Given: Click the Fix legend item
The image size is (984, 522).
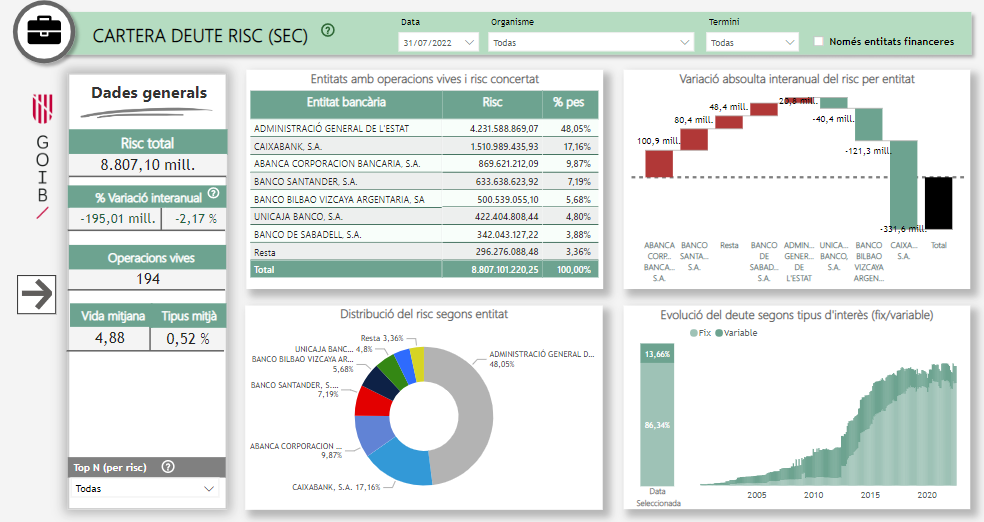Looking at the screenshot, I should [x=700, y=333].
